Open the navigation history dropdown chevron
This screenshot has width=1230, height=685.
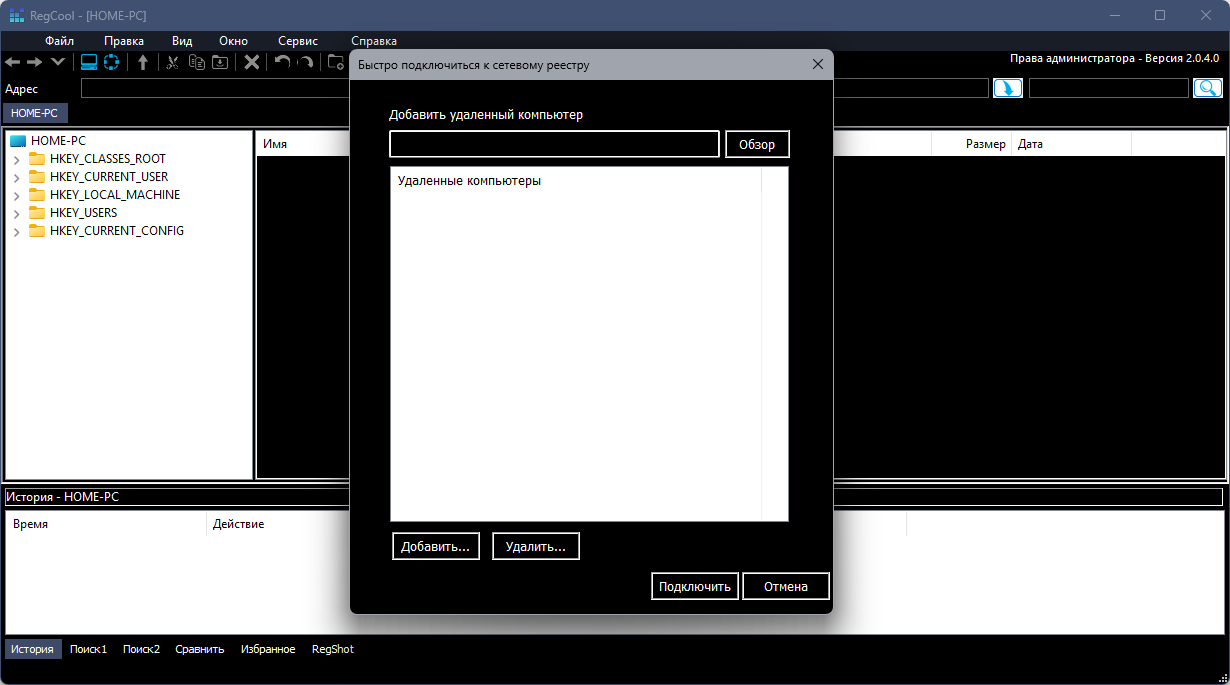[58, 62]
